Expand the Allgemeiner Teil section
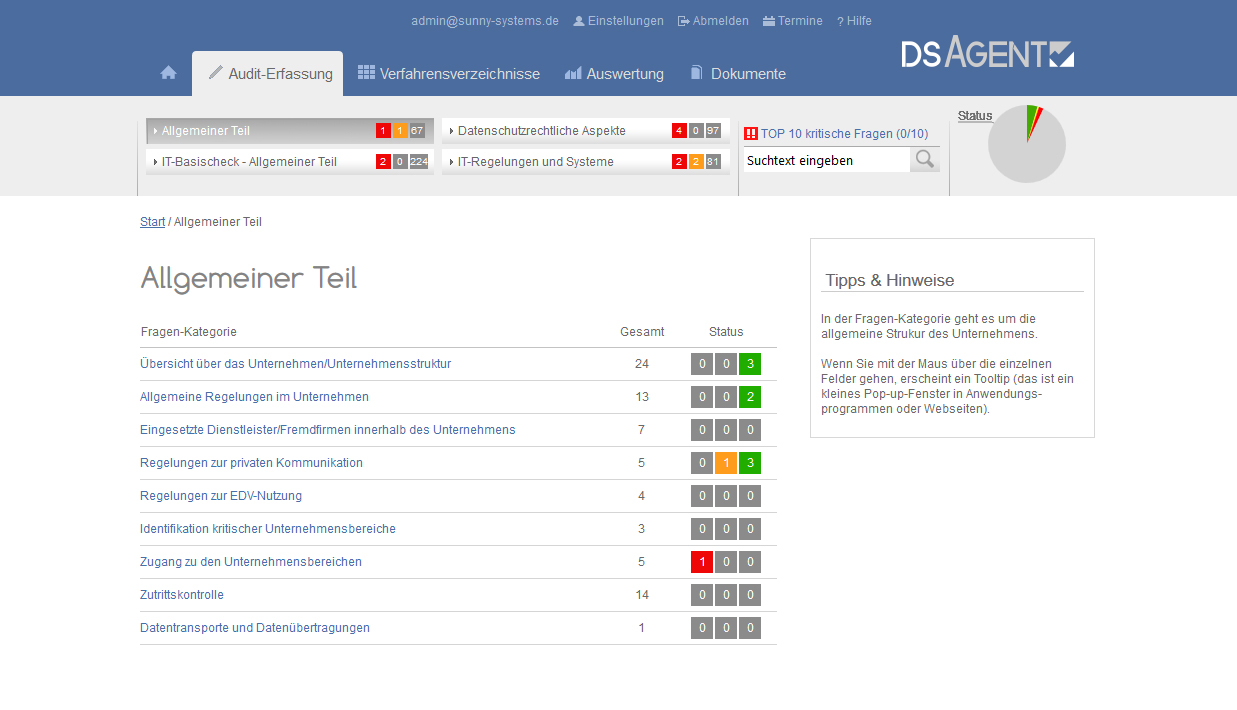 click(x=290, y=131)
